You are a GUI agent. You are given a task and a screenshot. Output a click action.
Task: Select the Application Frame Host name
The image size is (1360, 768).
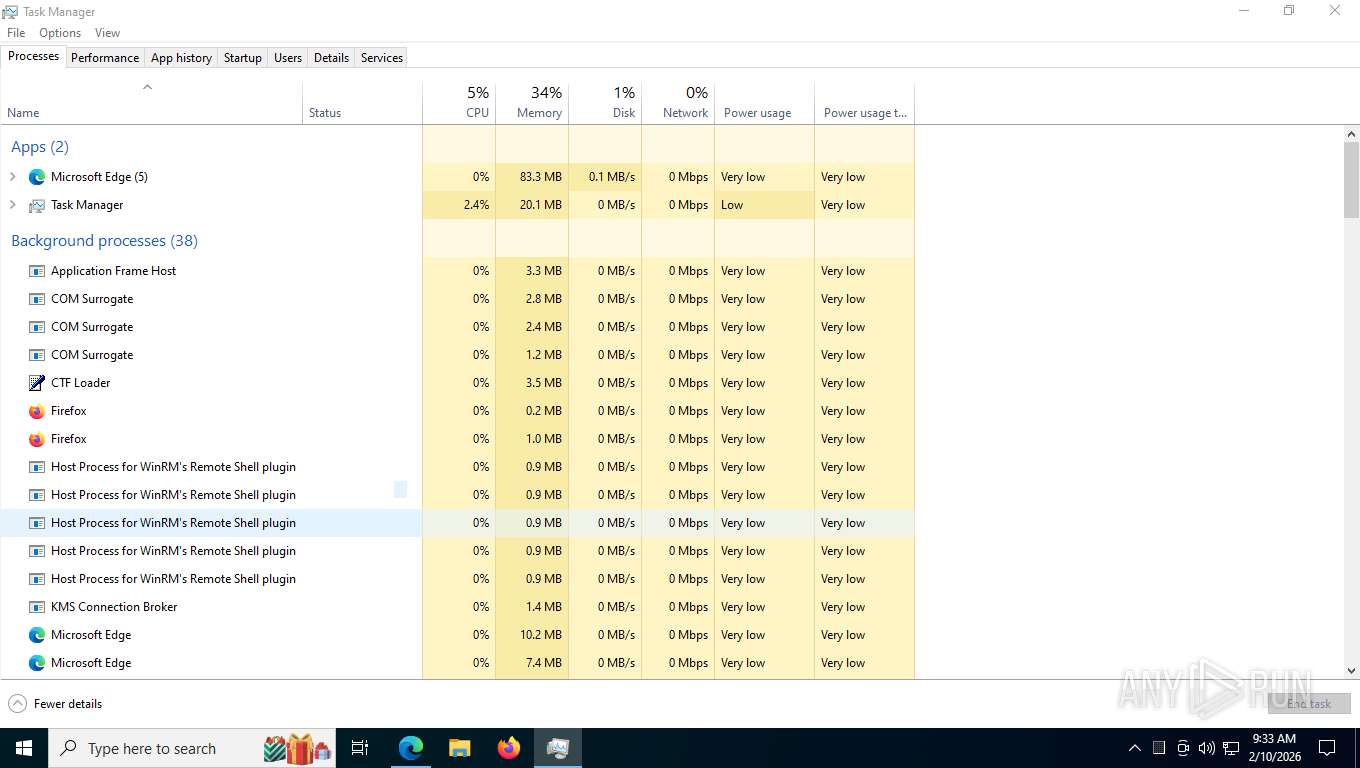114,271
